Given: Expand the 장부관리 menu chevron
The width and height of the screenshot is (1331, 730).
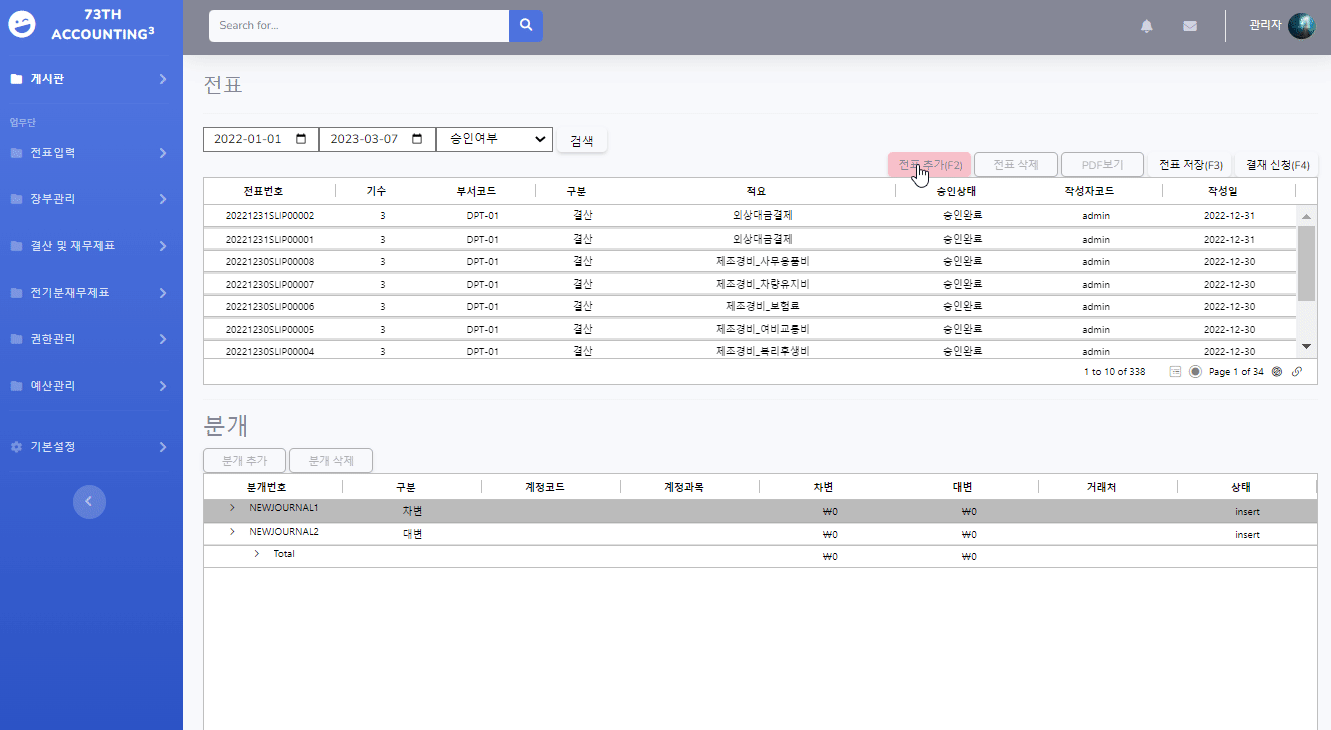Looking at the screenshot, I should [x=163, y=199].
